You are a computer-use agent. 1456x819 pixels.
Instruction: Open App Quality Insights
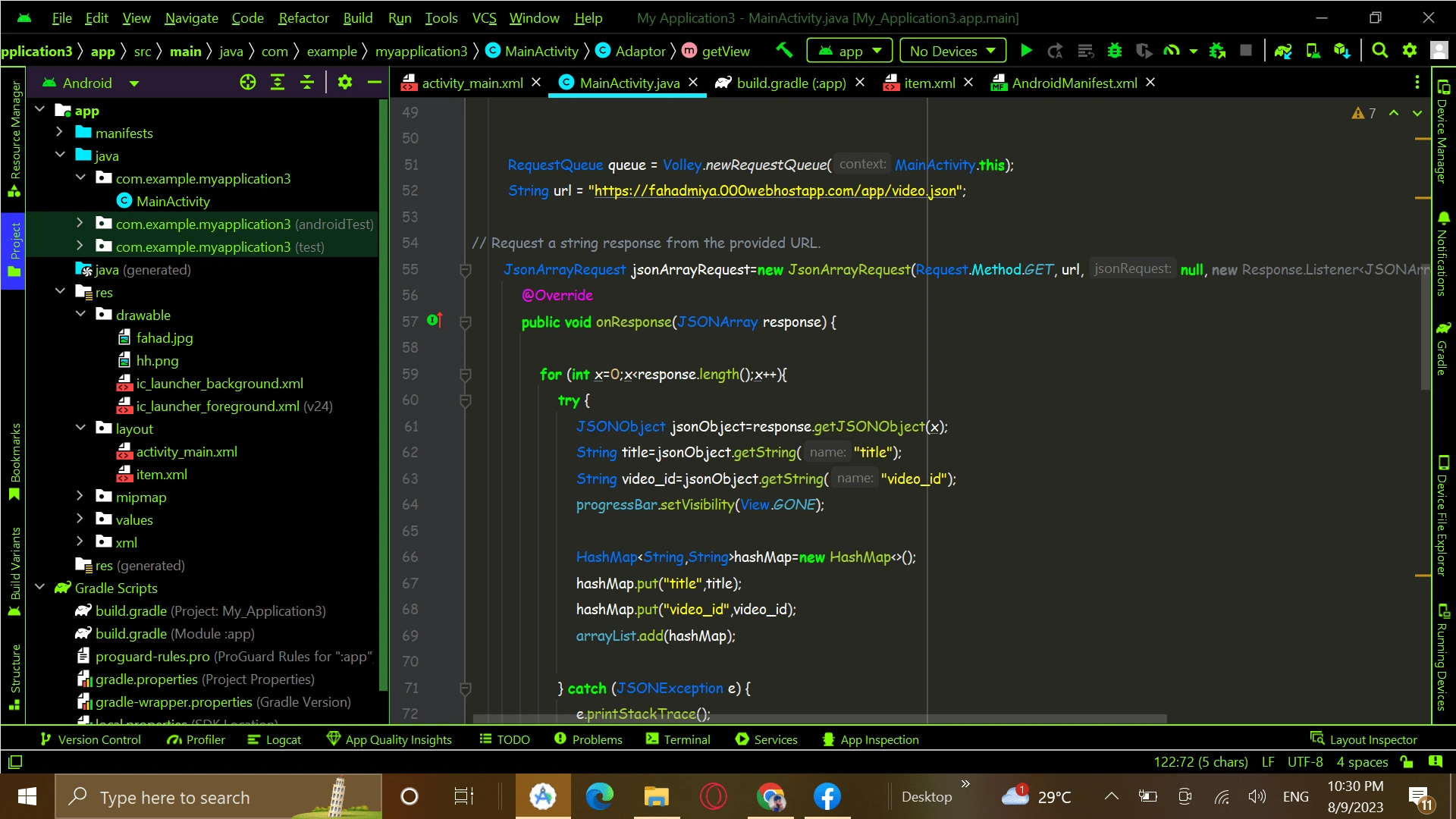pos(389,739)
